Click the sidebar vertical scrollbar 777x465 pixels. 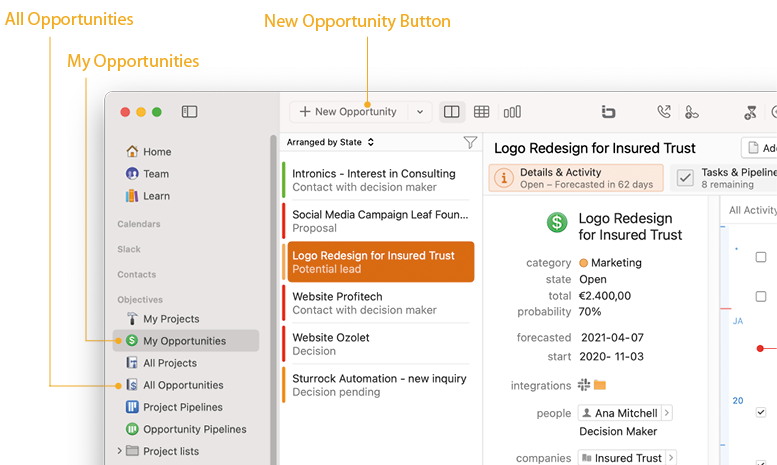pos(273,299)
